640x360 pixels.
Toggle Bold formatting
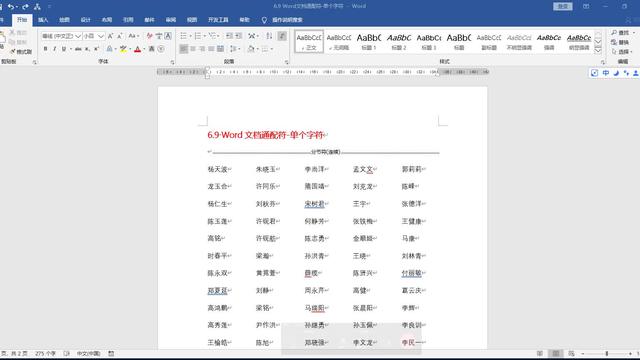coord(45,49)
